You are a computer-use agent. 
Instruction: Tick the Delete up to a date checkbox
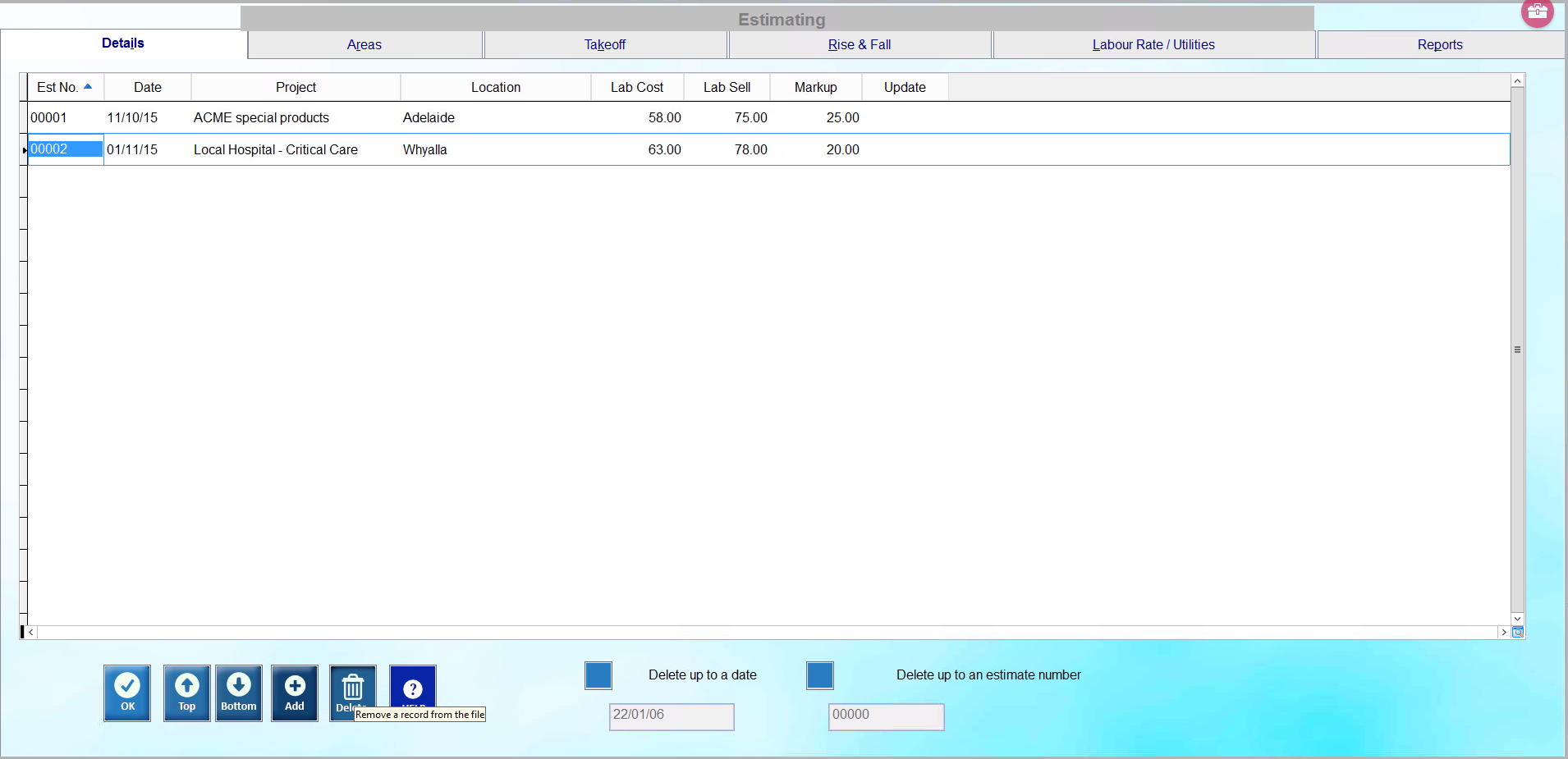598,675
